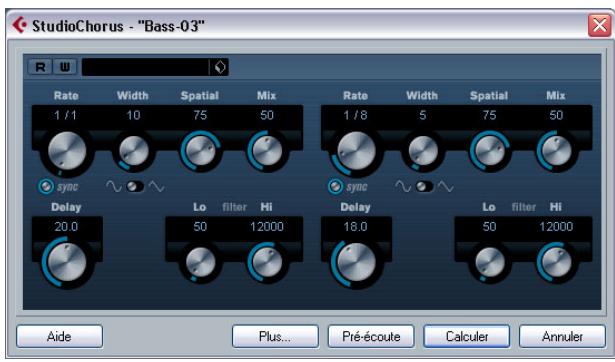This screenshot has height=362, width=615.
Task: Click the Cubase logo in the title bar
Action: (19, 25)
